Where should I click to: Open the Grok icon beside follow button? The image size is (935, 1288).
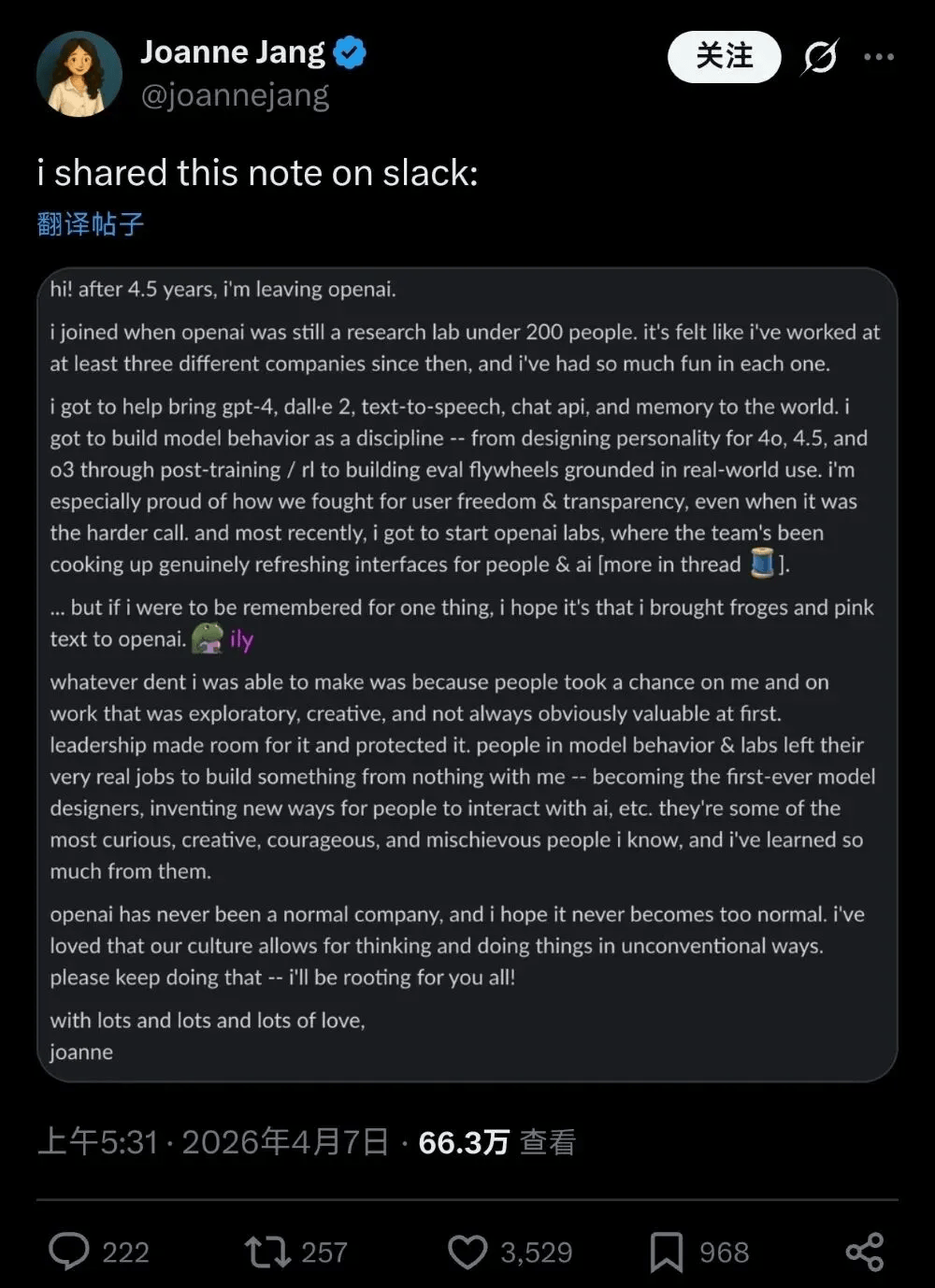click(820, 58)
